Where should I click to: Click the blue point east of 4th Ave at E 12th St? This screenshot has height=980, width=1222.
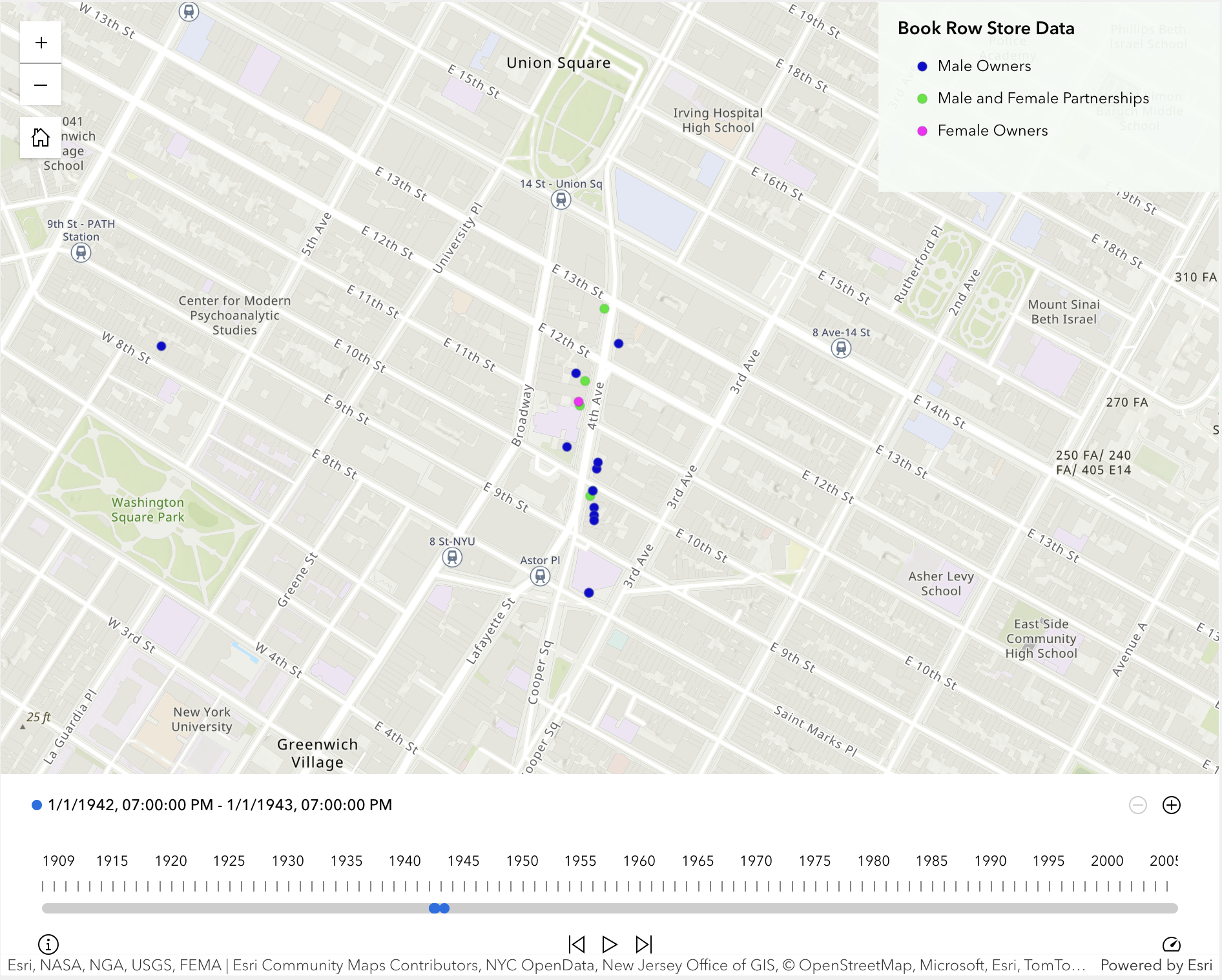[x=619, y=343]
